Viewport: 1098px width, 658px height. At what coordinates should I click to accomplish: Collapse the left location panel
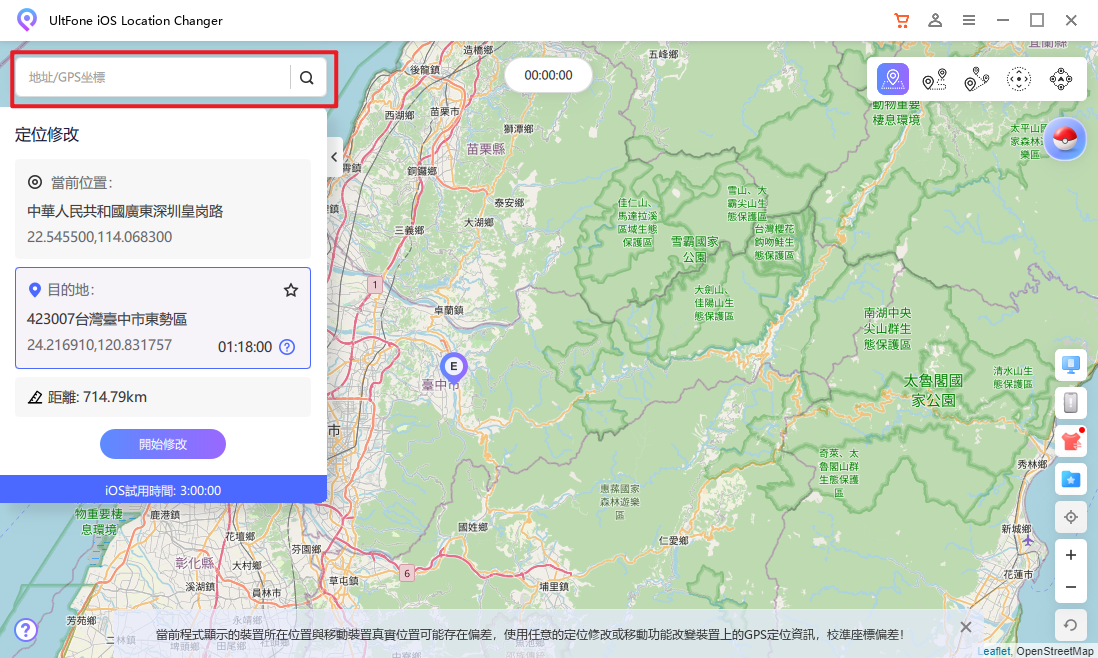click(334, 157)
